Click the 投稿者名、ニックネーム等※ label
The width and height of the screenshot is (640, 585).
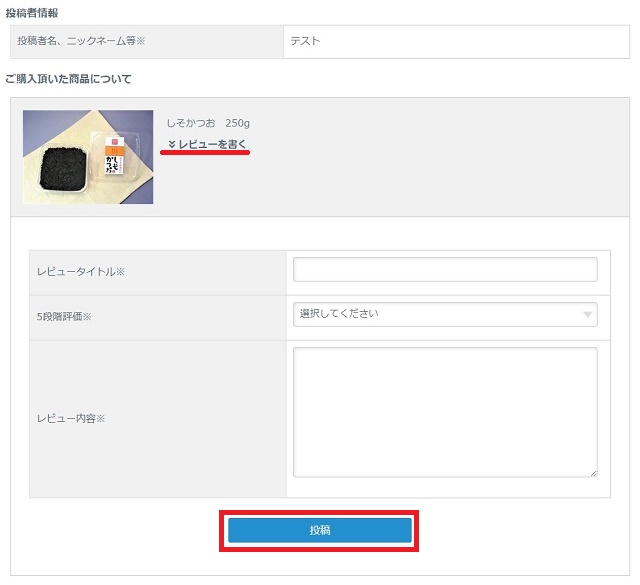click(82, 42)
